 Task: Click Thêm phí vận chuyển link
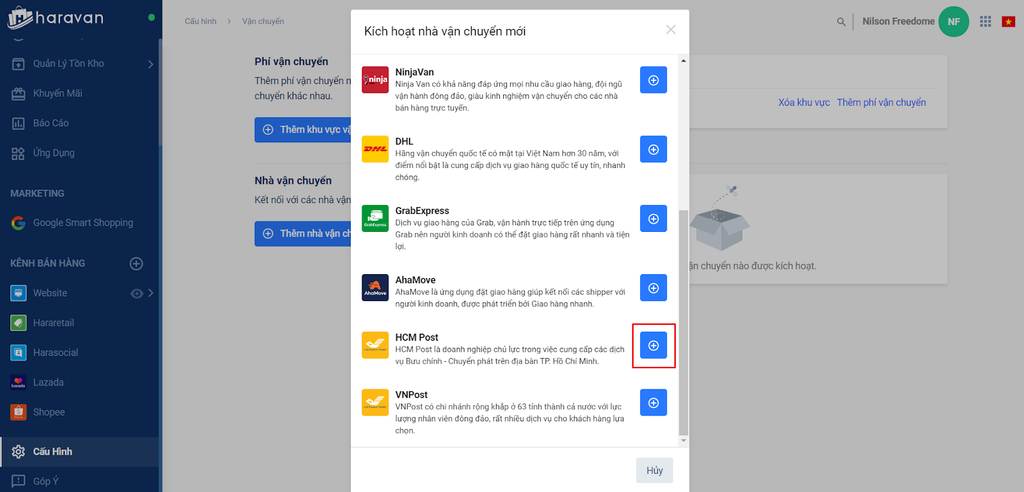881,103
